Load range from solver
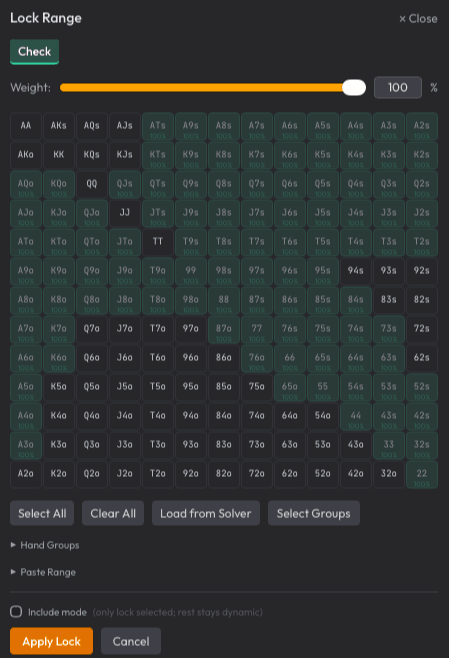 coord(206,513)
